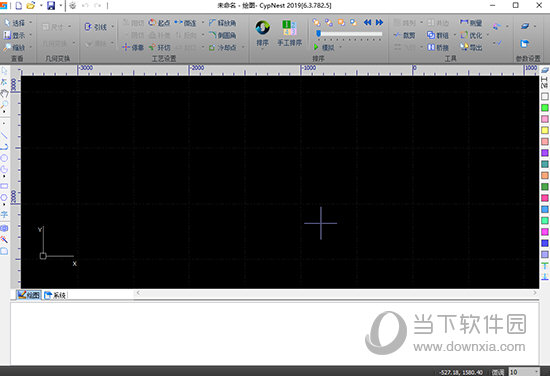This screenshot has height=376, width=550.
Task: Set 起点 start point
Action: (159, 23)
